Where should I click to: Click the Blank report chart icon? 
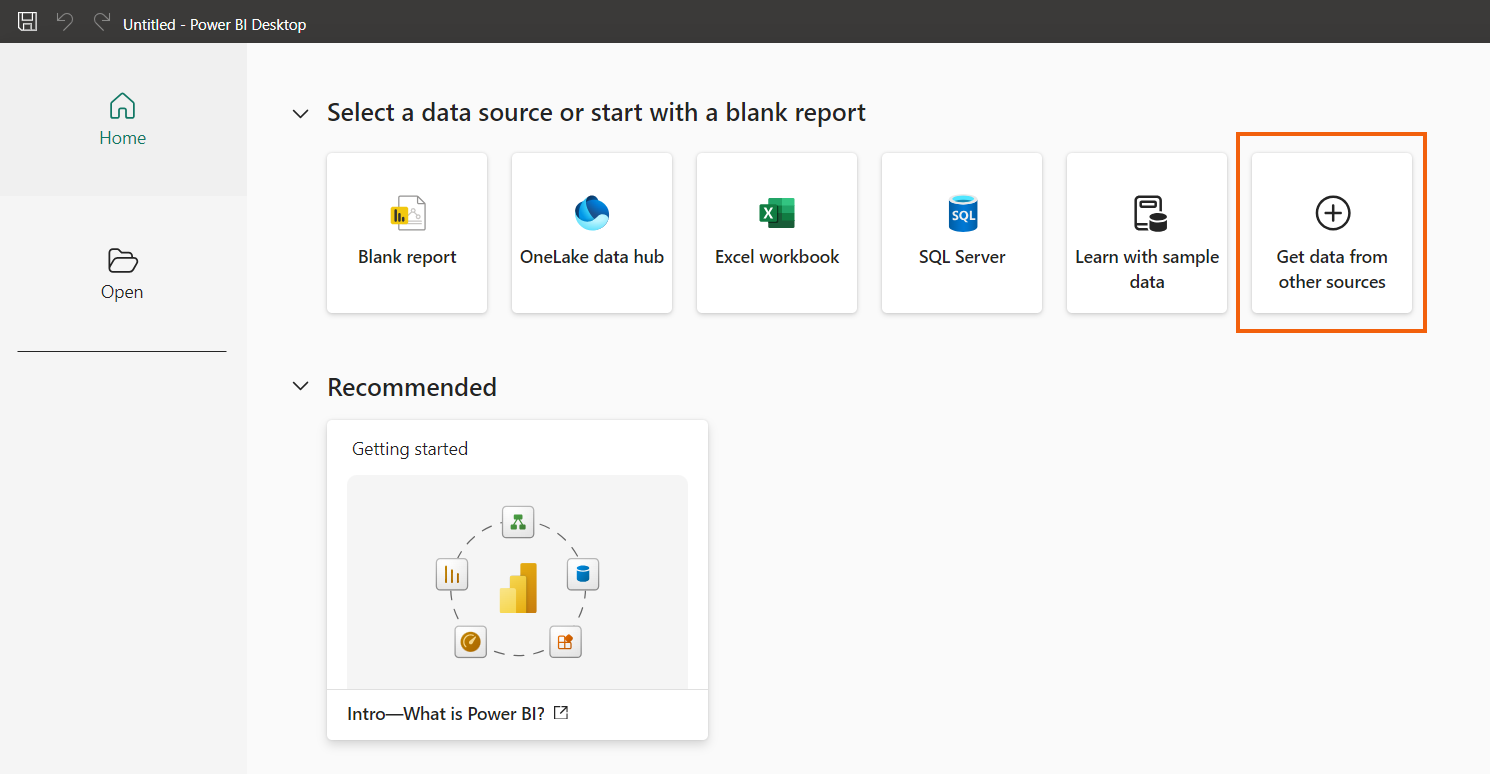[x=407, y=213]
